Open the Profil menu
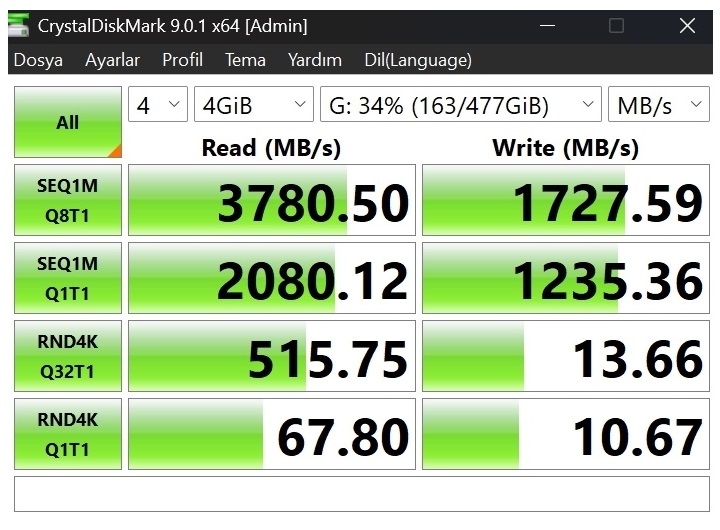 [x=182, y=60]
